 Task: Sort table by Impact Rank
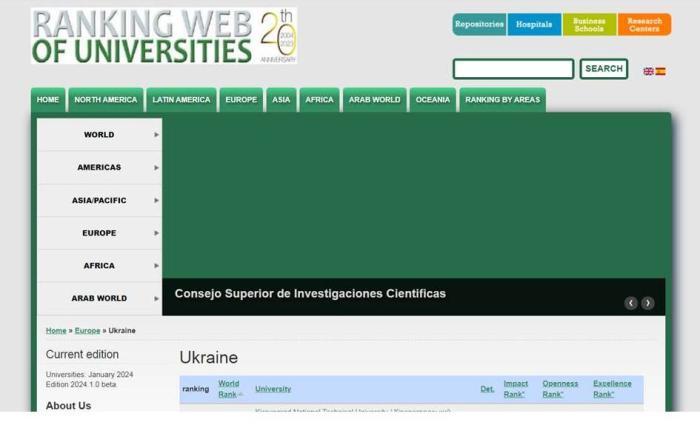pyautogui.click(x=516, y=389)
